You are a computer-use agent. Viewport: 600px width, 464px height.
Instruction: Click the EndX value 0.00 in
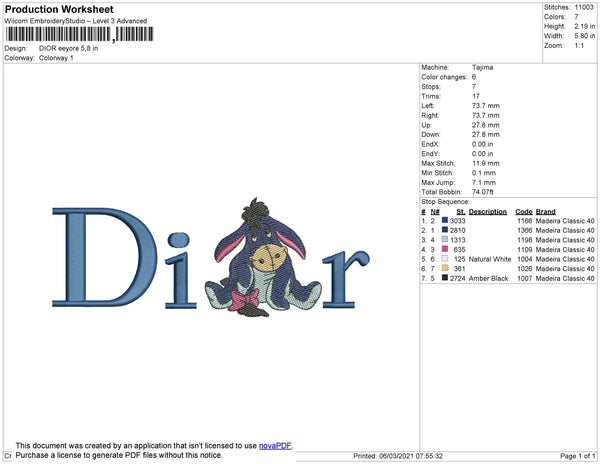483,144
